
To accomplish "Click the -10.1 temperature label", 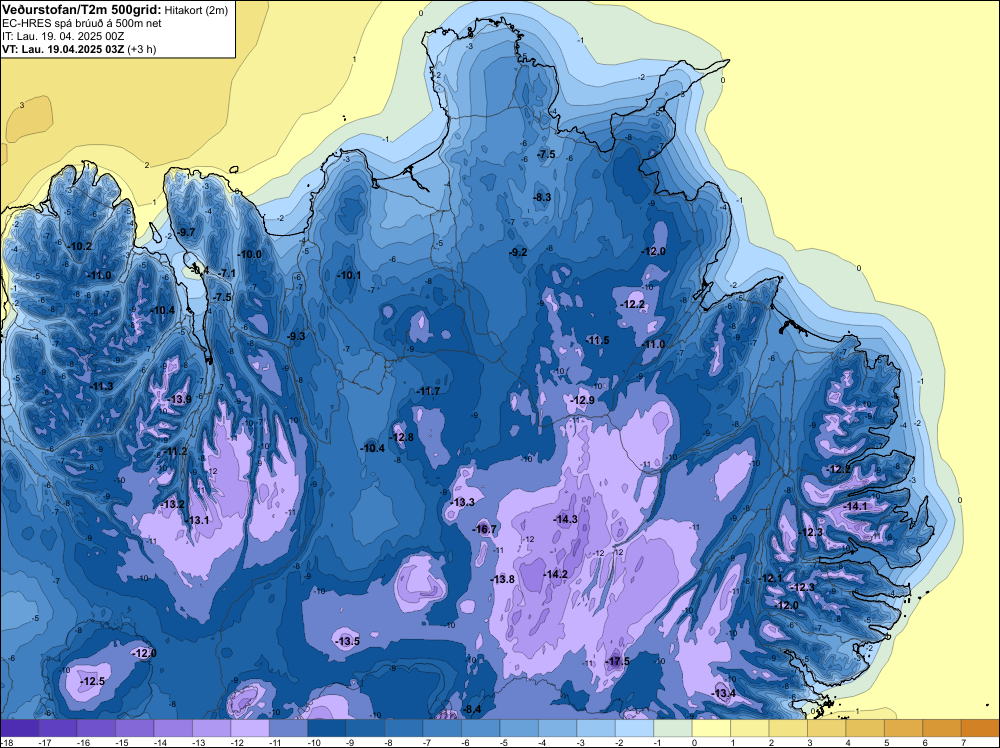I will [349, 275].
